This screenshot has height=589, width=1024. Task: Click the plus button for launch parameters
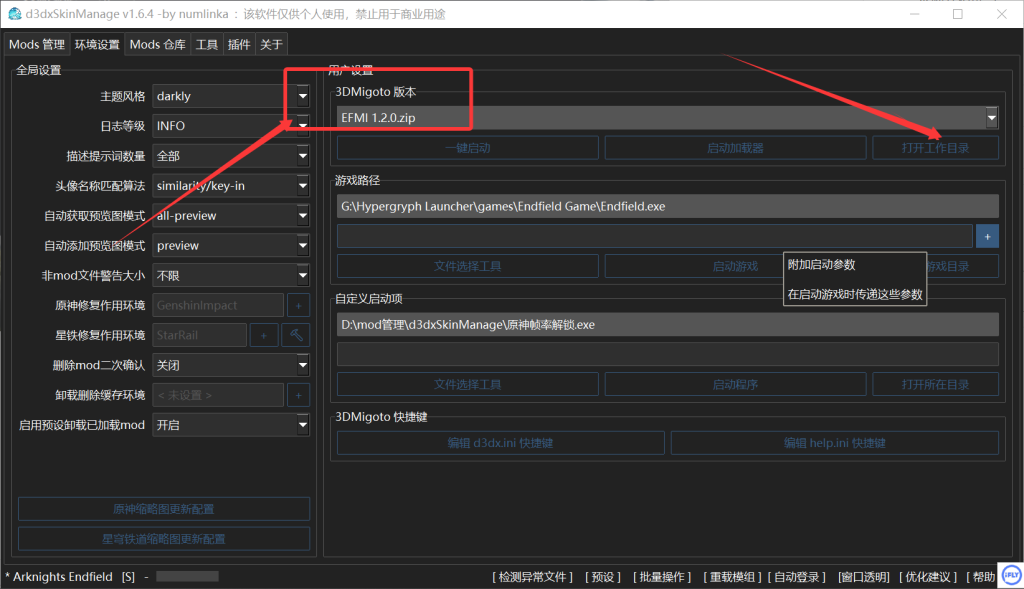pyautogui.click(x=987, y=236)
